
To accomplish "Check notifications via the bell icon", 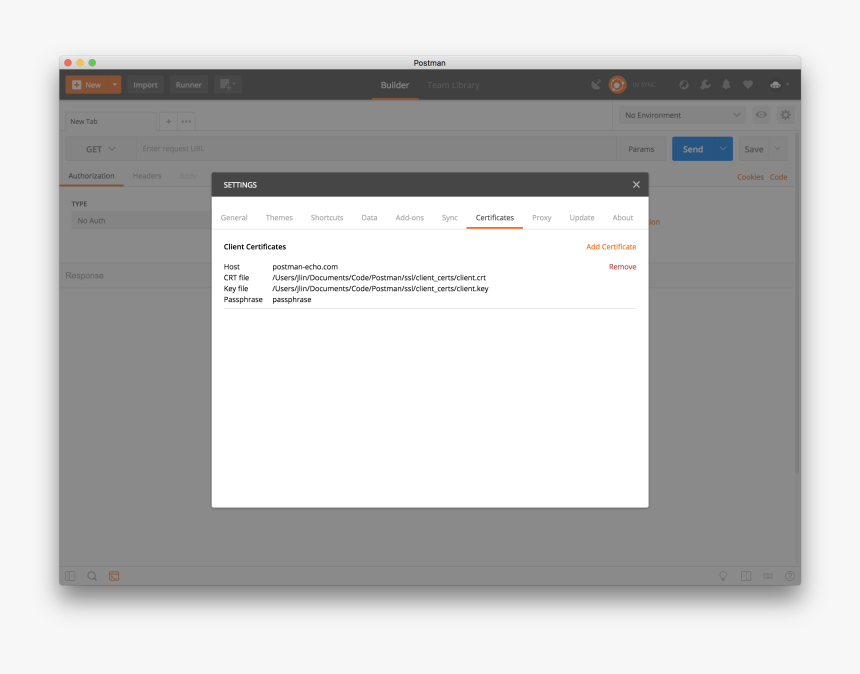I will point(727,85).
